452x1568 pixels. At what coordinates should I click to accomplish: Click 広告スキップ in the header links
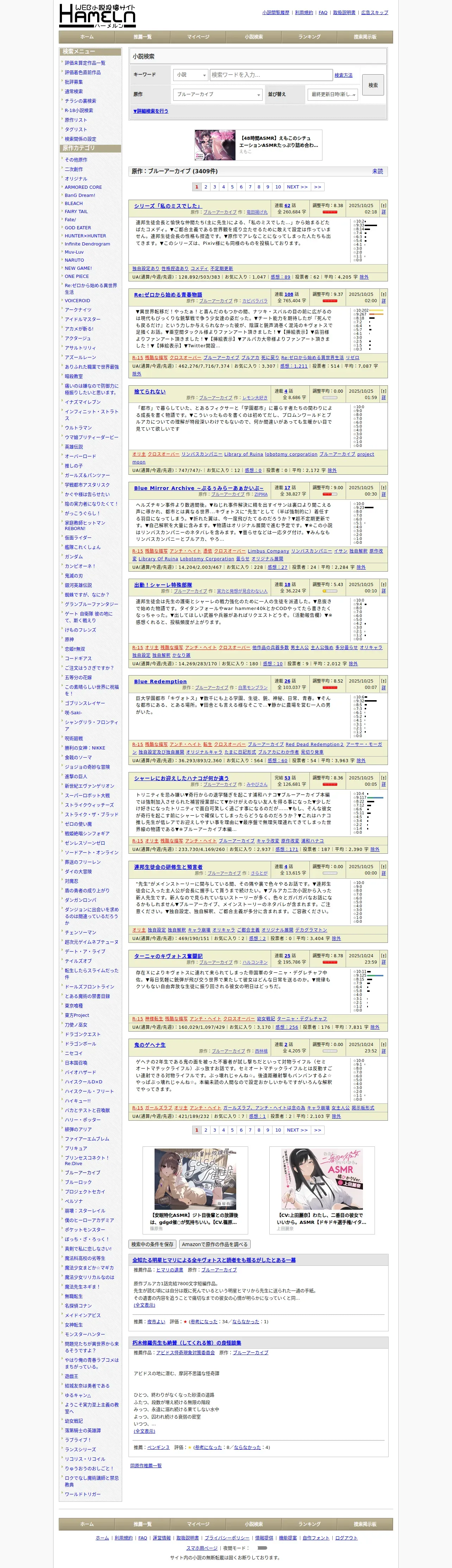pos(375,12)
